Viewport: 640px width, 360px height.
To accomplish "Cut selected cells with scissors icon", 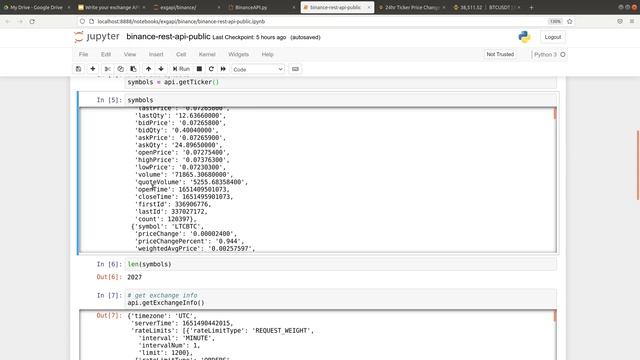I will (107, 69).
